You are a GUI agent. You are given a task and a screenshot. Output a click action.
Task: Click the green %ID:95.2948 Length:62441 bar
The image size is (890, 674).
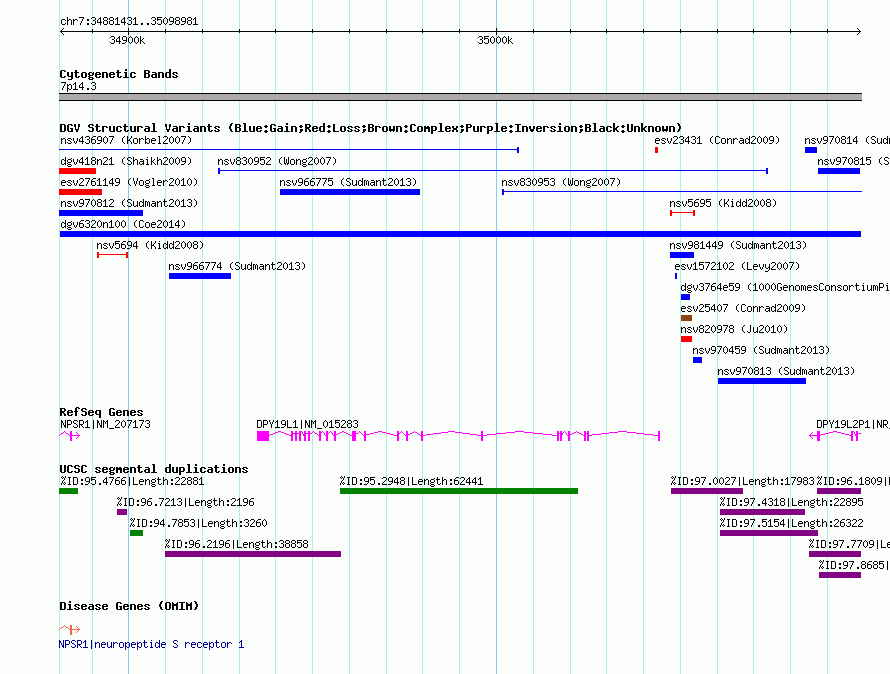459,491
